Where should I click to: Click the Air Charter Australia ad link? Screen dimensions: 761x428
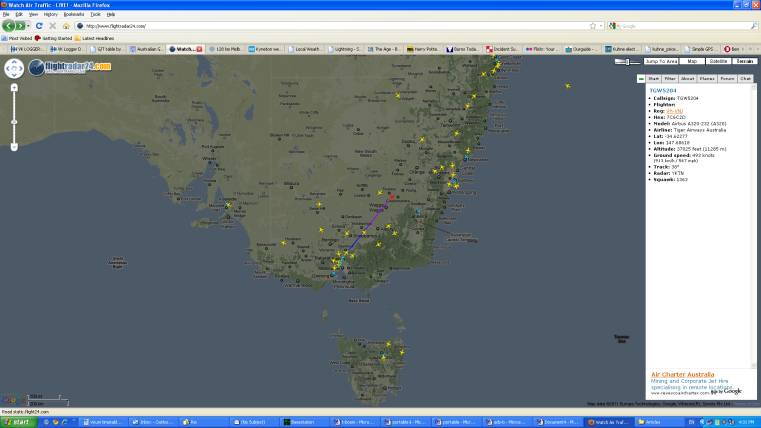[682, 375]
